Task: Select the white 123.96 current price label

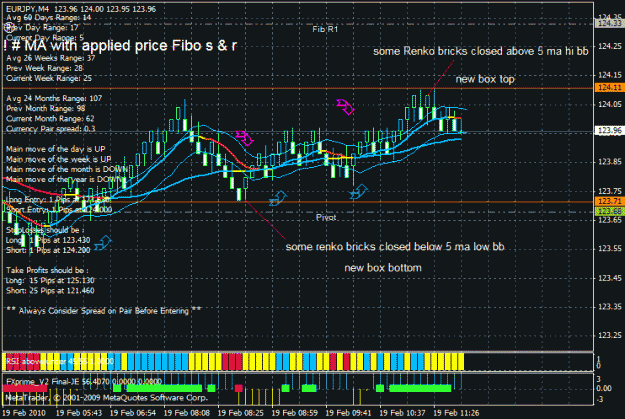Action: [x=609, y=130]
